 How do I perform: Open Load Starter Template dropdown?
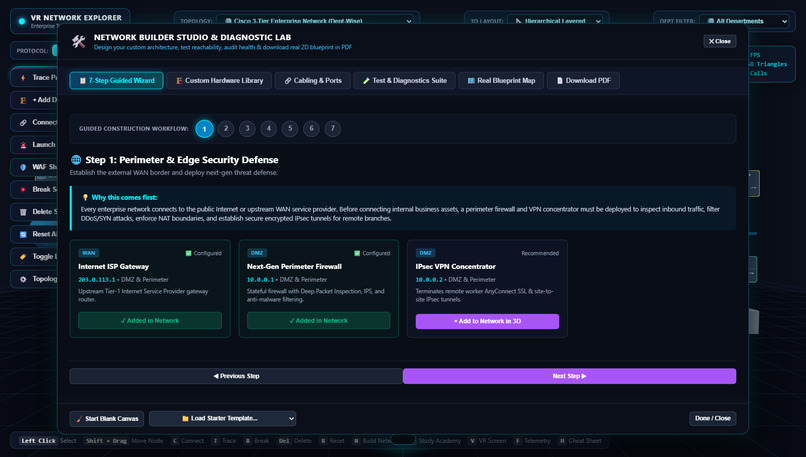pyautogui.click(x=223, y=418)
